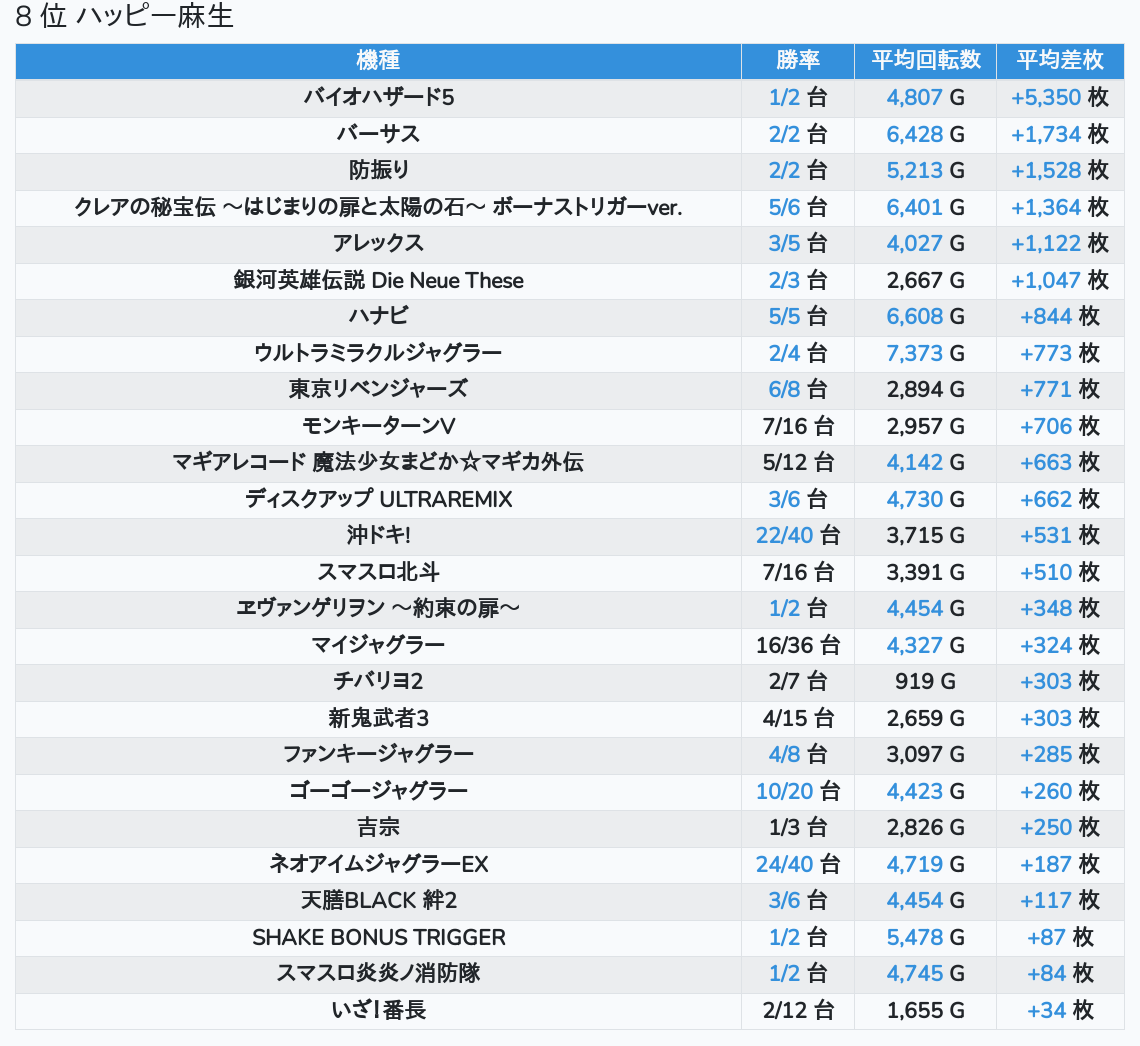Select the 東京リベンジャーズ machine name

(378, 389)
